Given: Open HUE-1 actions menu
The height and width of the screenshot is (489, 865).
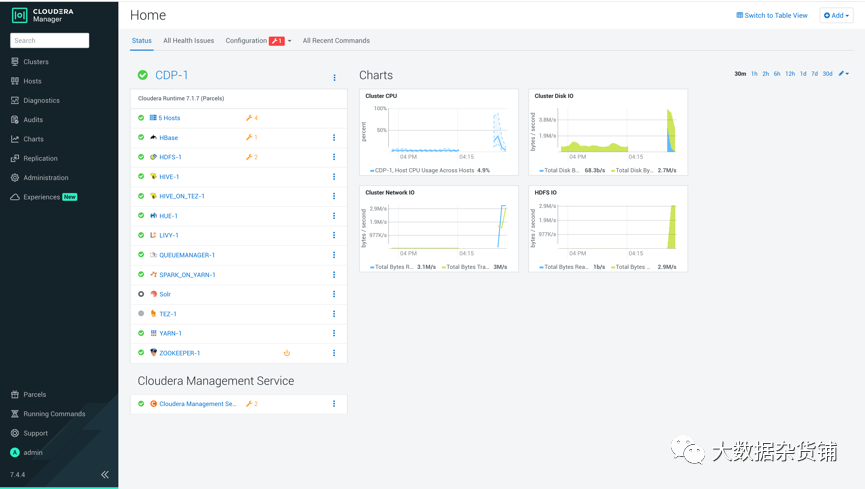Looking at the screenshot, I should [334, 216].
